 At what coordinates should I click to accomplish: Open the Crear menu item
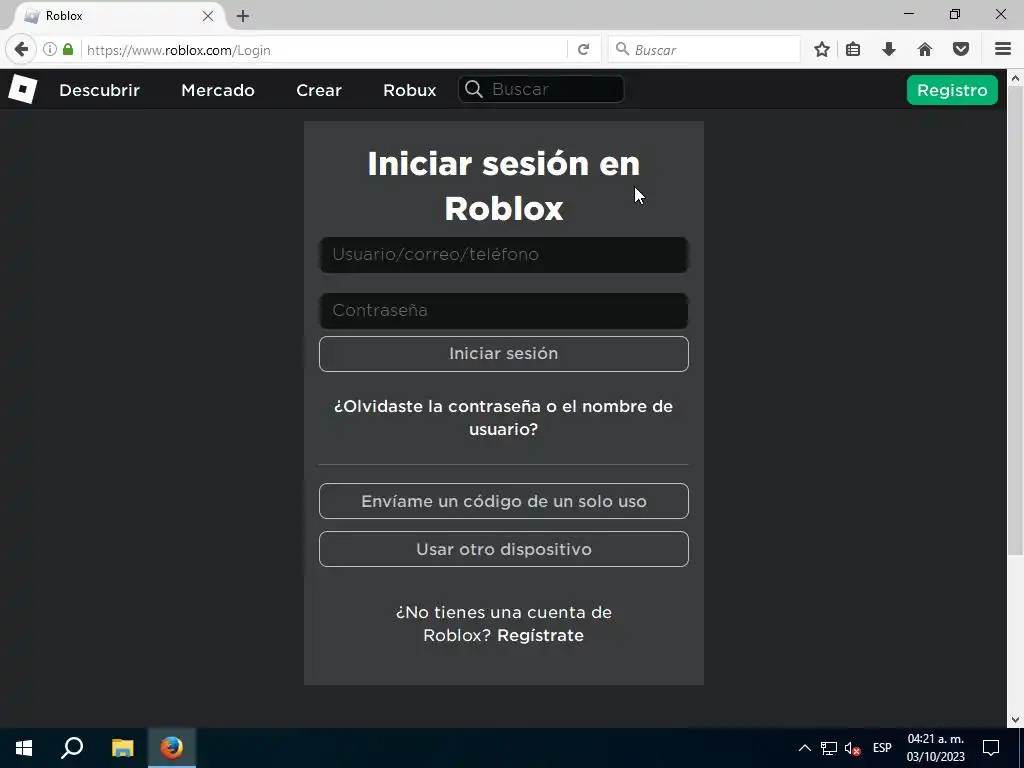click(319, 90)
